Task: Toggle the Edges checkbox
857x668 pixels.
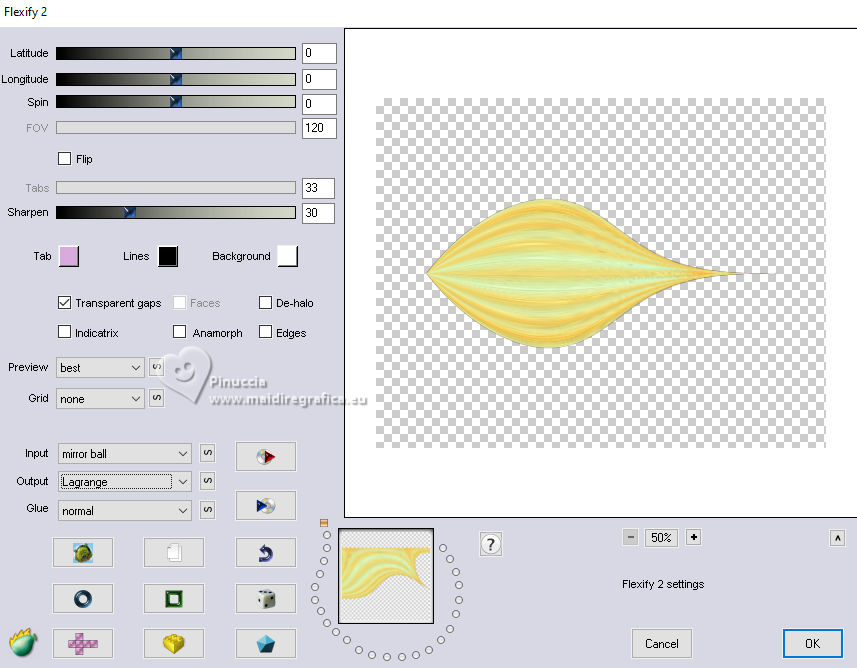Action: [265, 332]
